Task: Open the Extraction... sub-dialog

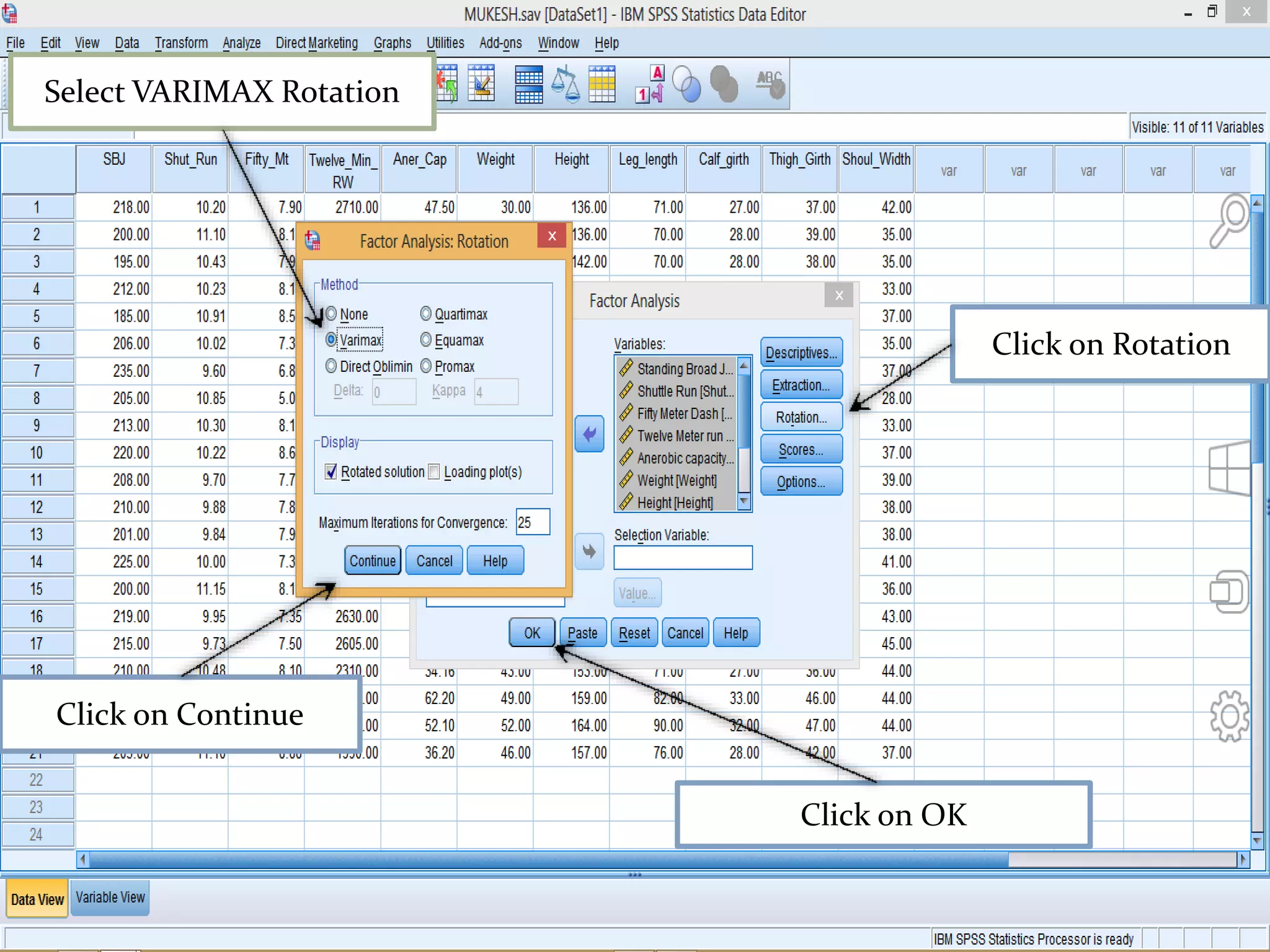Action: pos(801,385)
